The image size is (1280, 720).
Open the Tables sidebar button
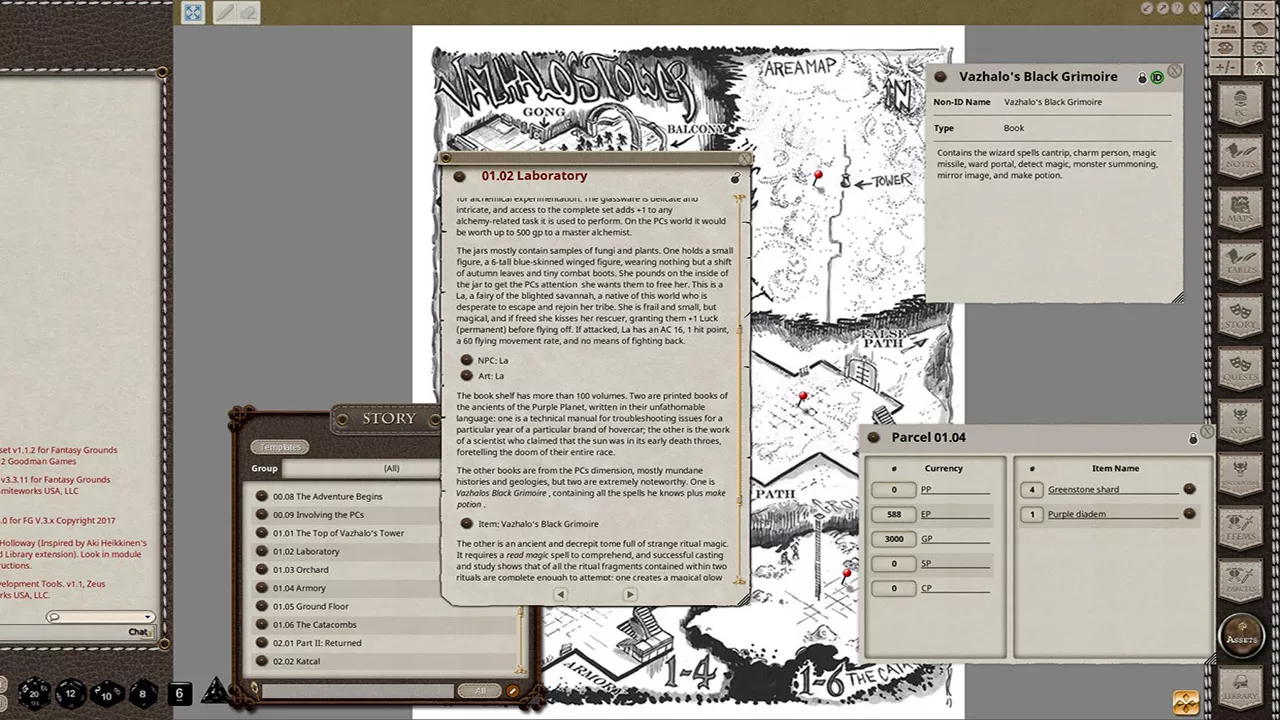tap(1241, 264)
